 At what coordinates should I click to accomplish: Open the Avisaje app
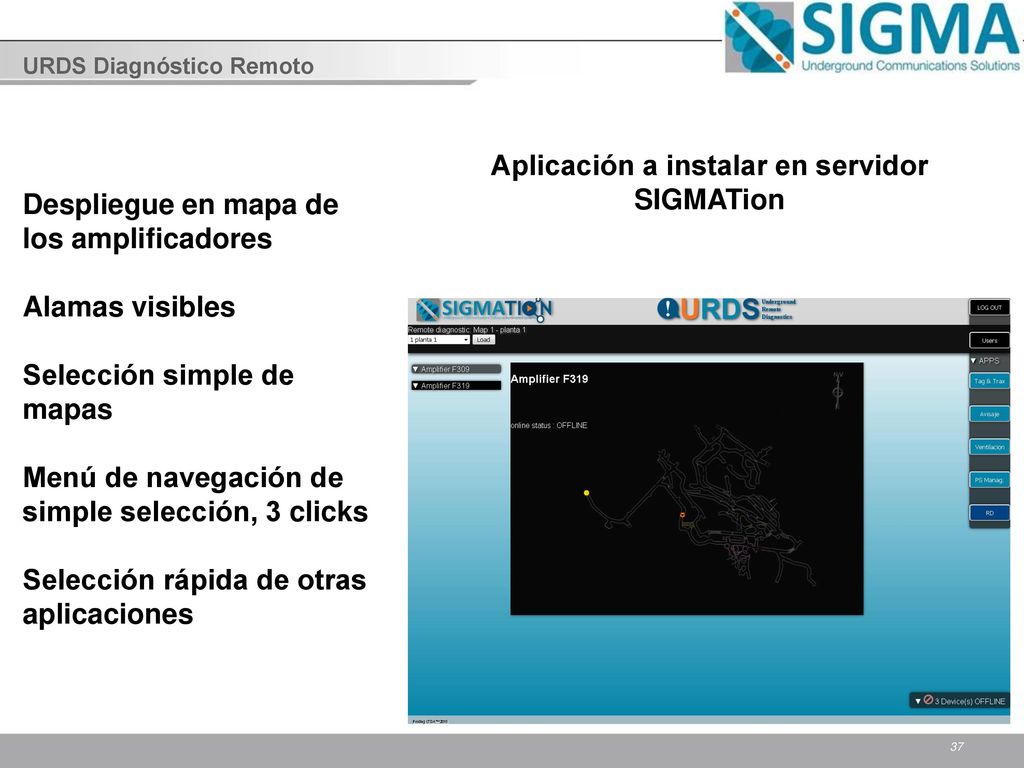tap(989, 414)
